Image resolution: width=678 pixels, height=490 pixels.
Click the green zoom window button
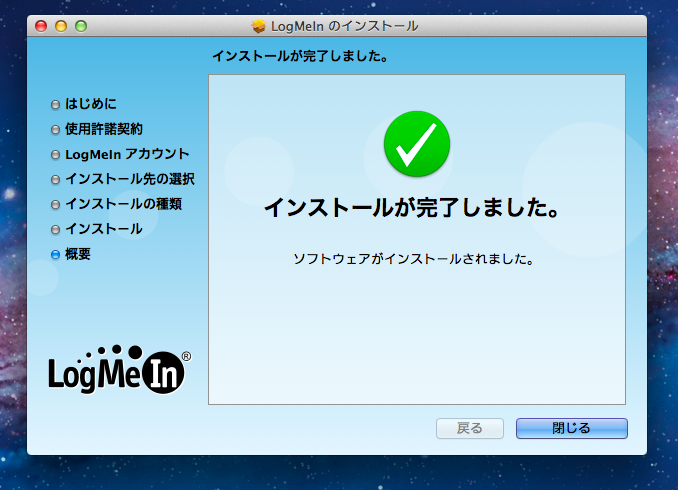(x=81, y=26)
